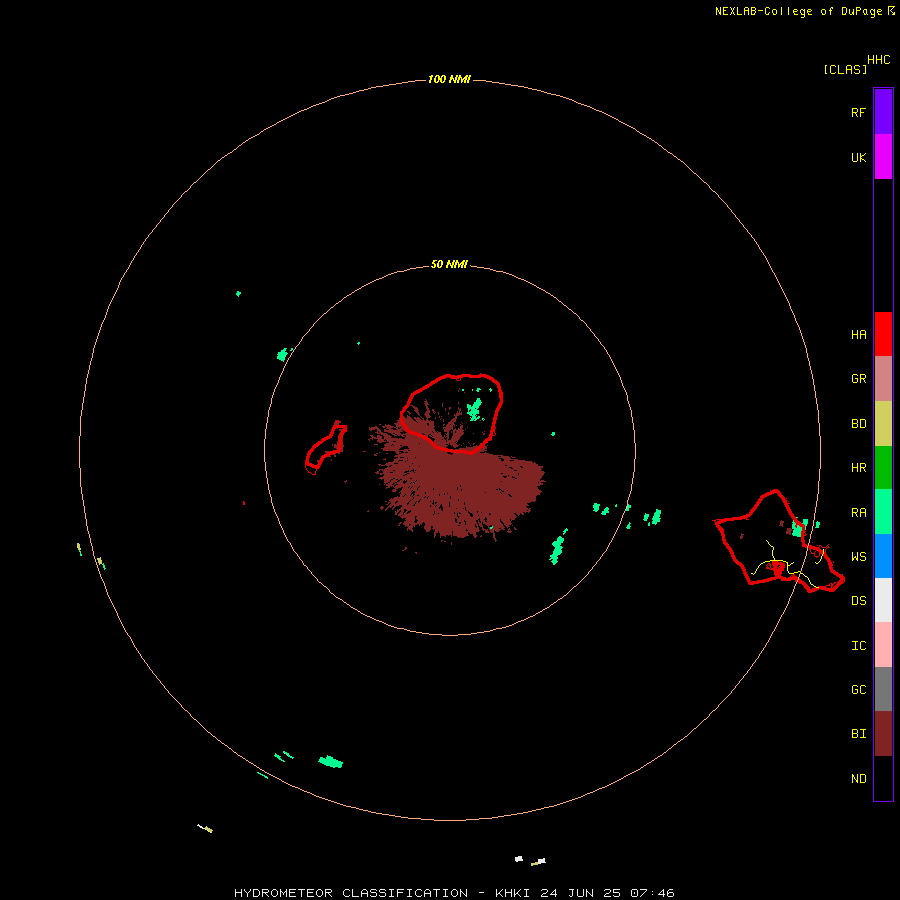Image resolution: width=900 pixels, height=900 pixels.
Task: Click the pink GR legend swatch
Action: click(x=883, y=379)
